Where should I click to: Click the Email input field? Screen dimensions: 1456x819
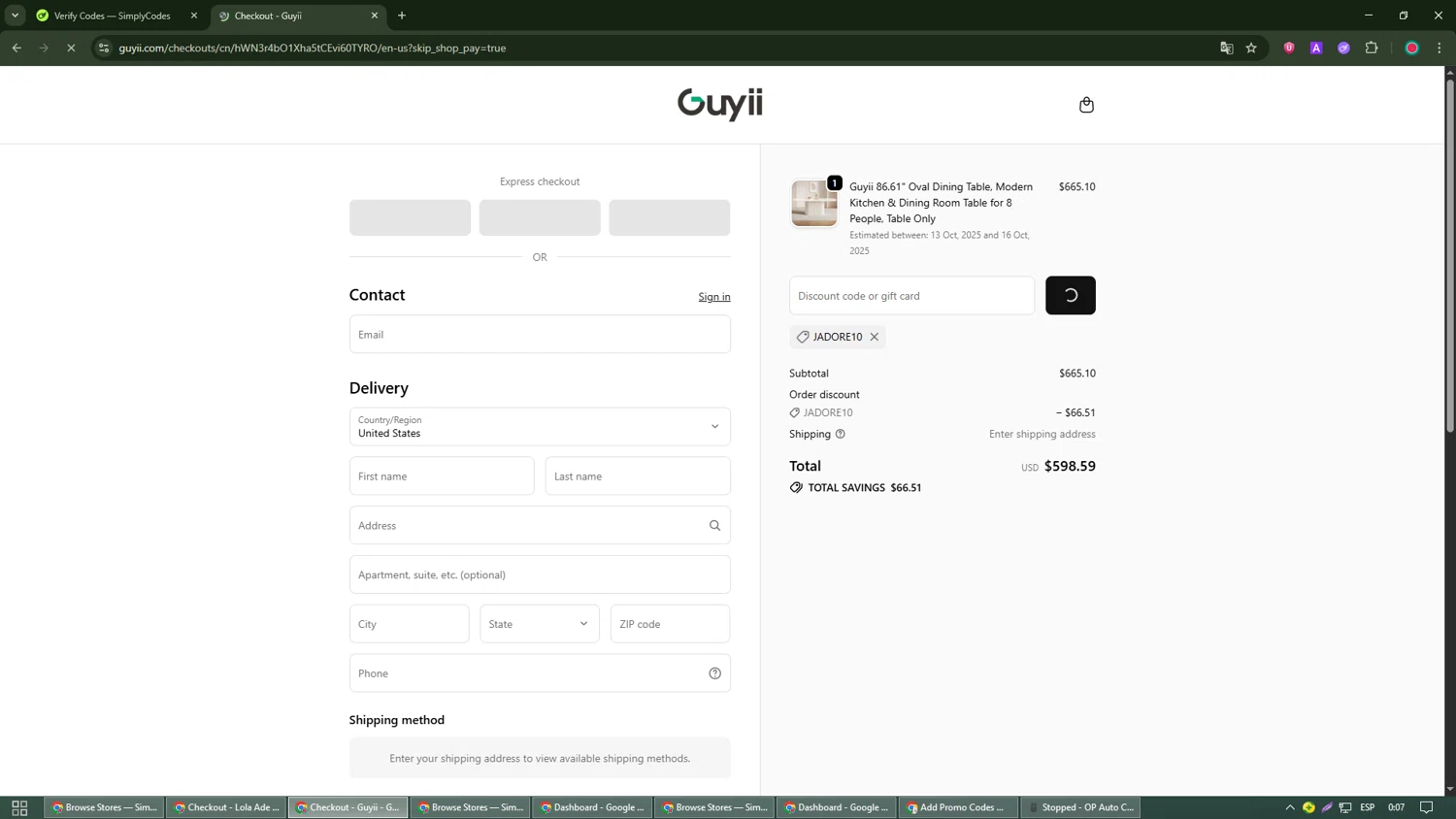(x=540, y=334)
